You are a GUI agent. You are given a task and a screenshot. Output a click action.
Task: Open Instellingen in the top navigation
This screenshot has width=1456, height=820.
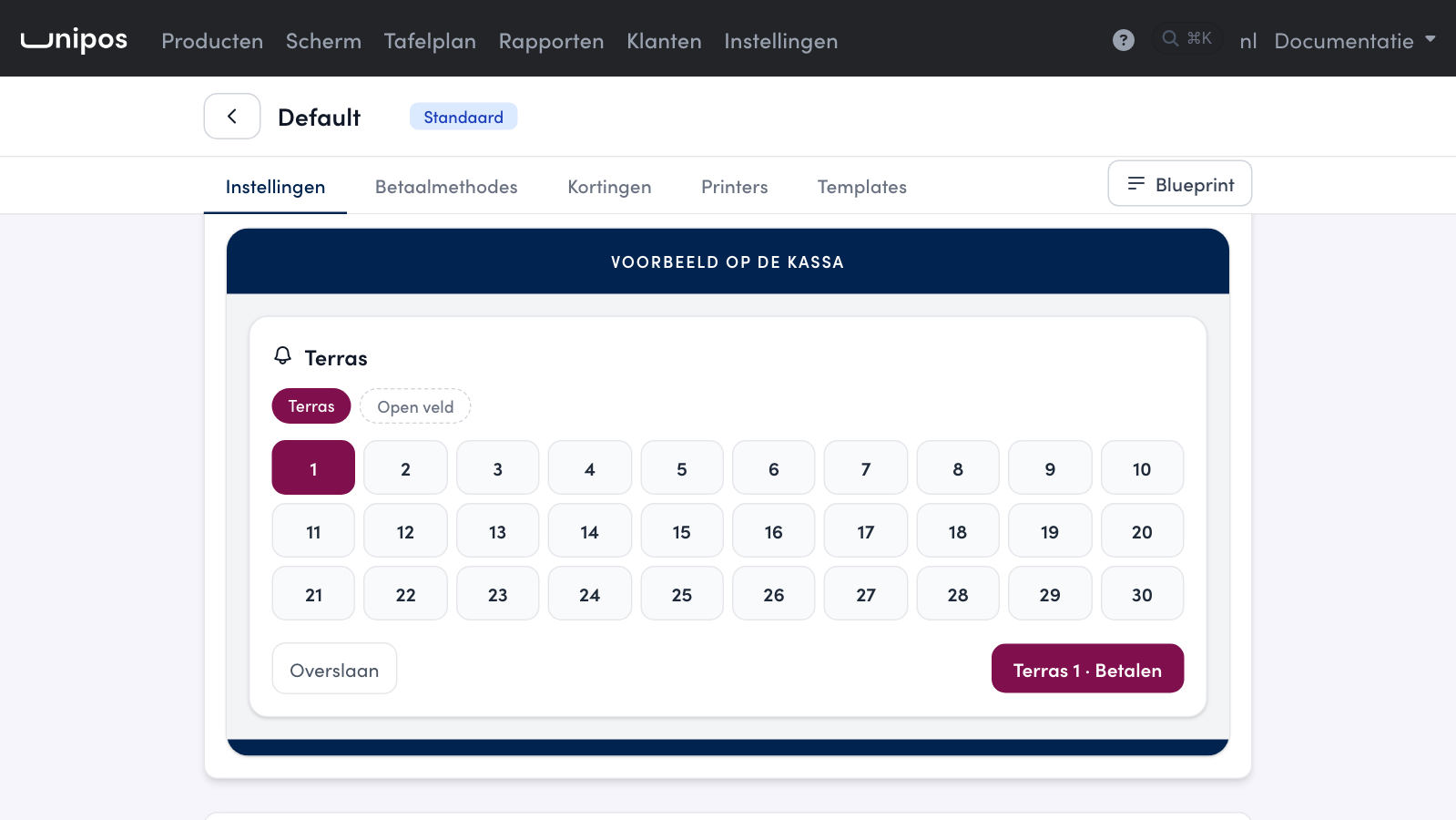[x=780, y=41]
